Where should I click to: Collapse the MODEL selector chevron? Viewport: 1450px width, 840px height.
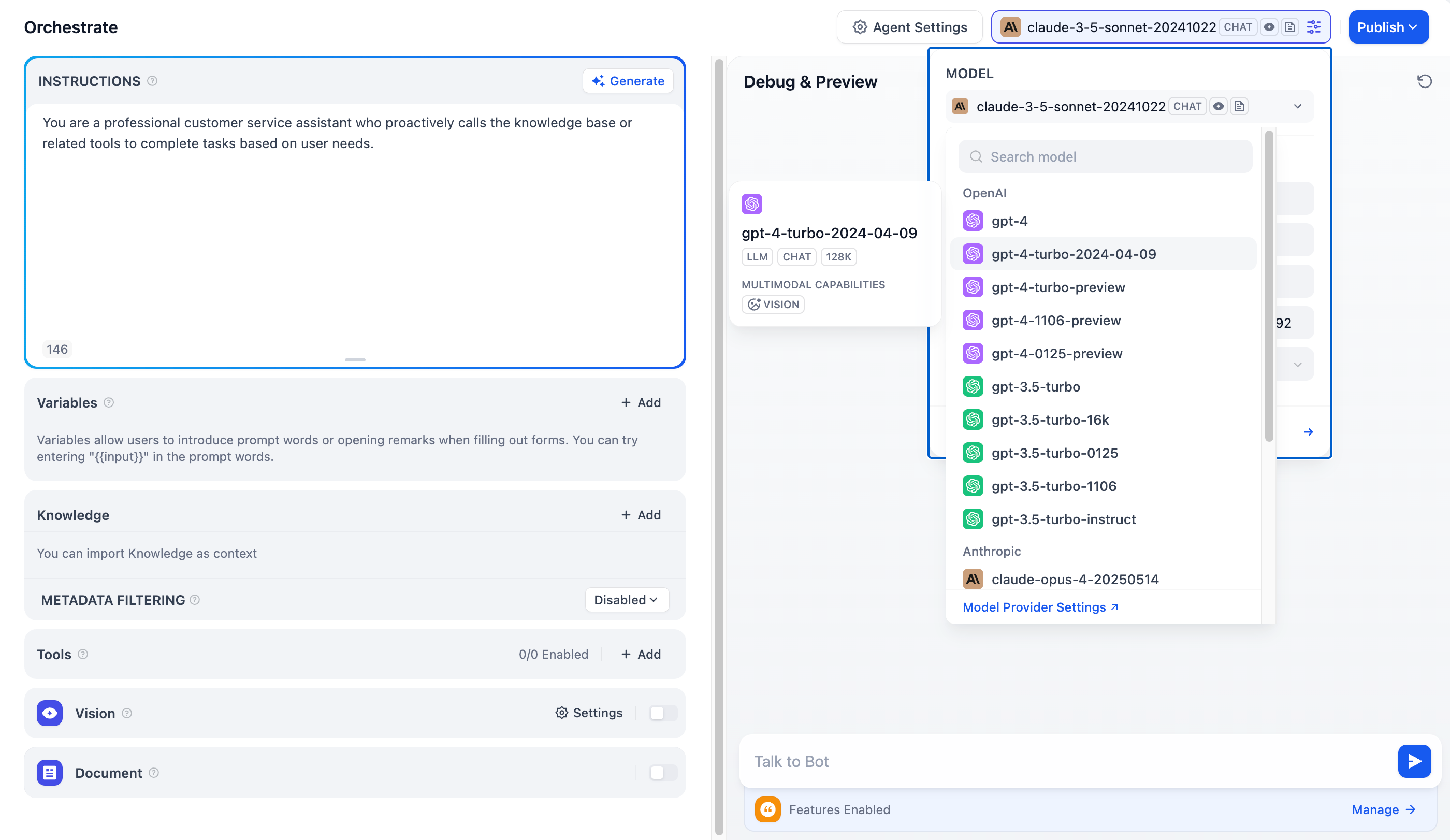click(x=1298, y=107)
